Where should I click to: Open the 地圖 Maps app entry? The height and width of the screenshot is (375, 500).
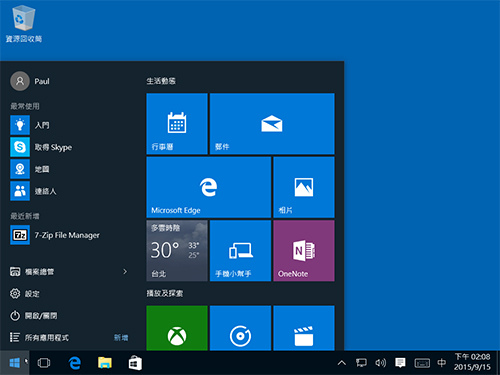tap(70, 169)
